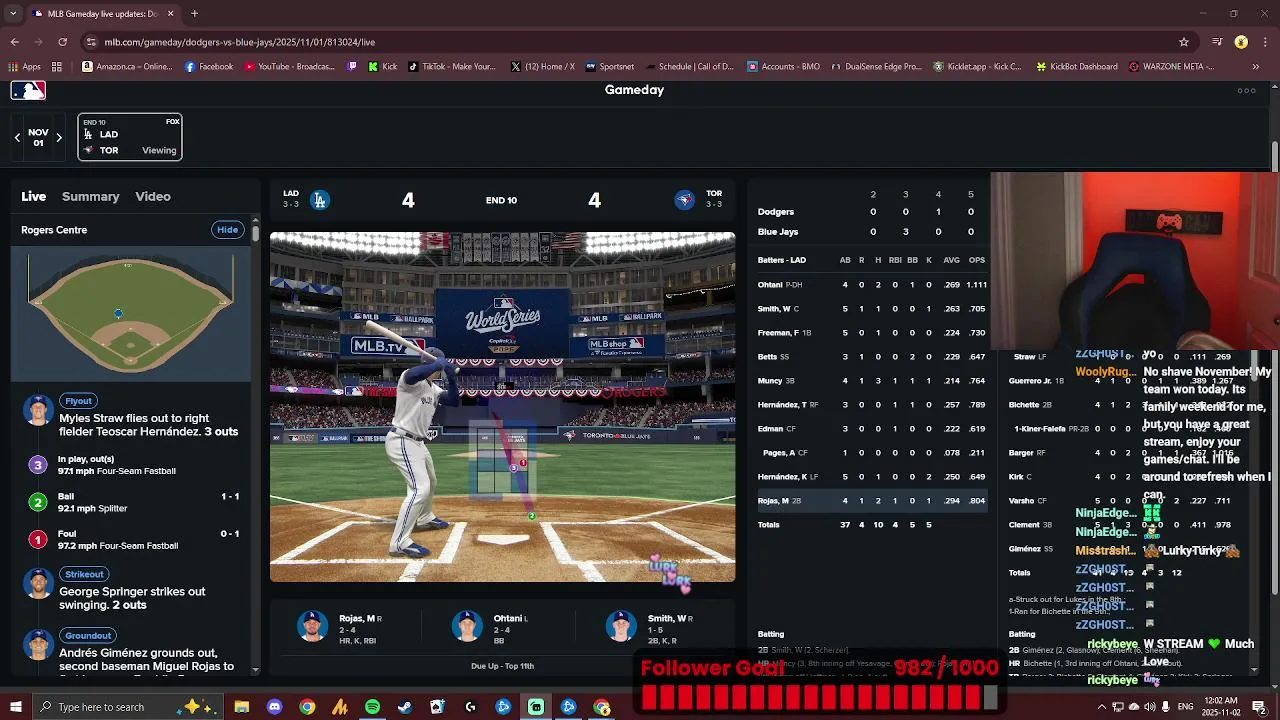Image resolution: width=1280 pixels, height=720 pixels.
Task: Click pitch 3 in-play marker
Action: [38, 465]
